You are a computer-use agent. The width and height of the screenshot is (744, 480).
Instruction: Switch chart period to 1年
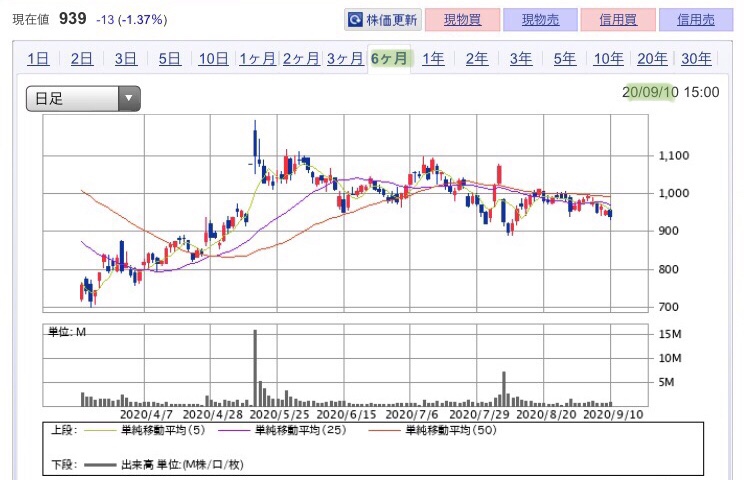433,59
